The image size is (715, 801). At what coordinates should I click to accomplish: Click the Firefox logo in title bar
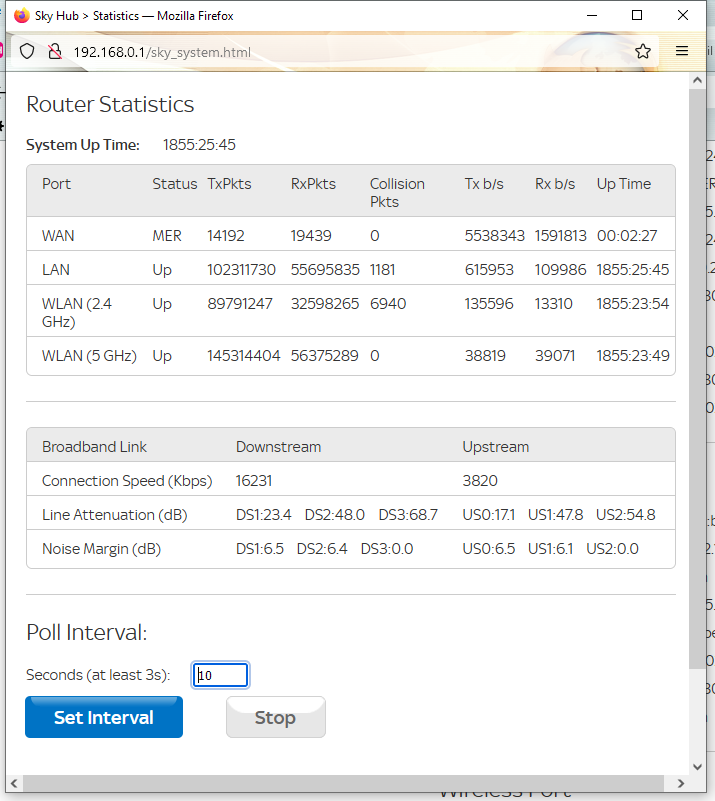pyautogui.click(x=21, y=16)
